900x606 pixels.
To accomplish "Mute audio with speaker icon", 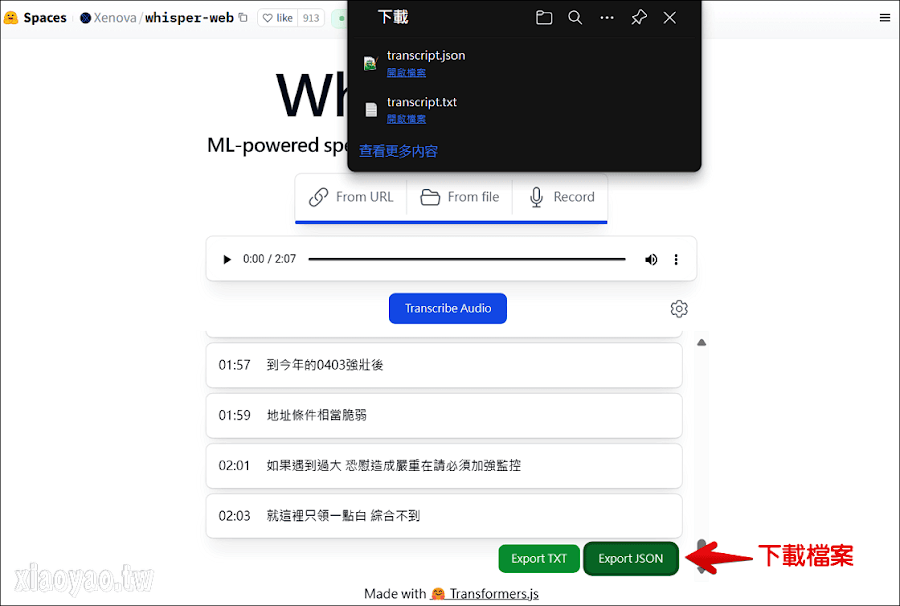I will point(651,259).
